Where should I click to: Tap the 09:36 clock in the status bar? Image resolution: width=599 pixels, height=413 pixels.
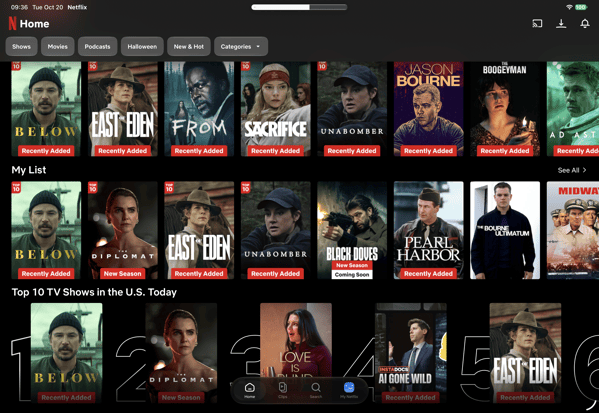pyautogui.click(x=19, y=7)
